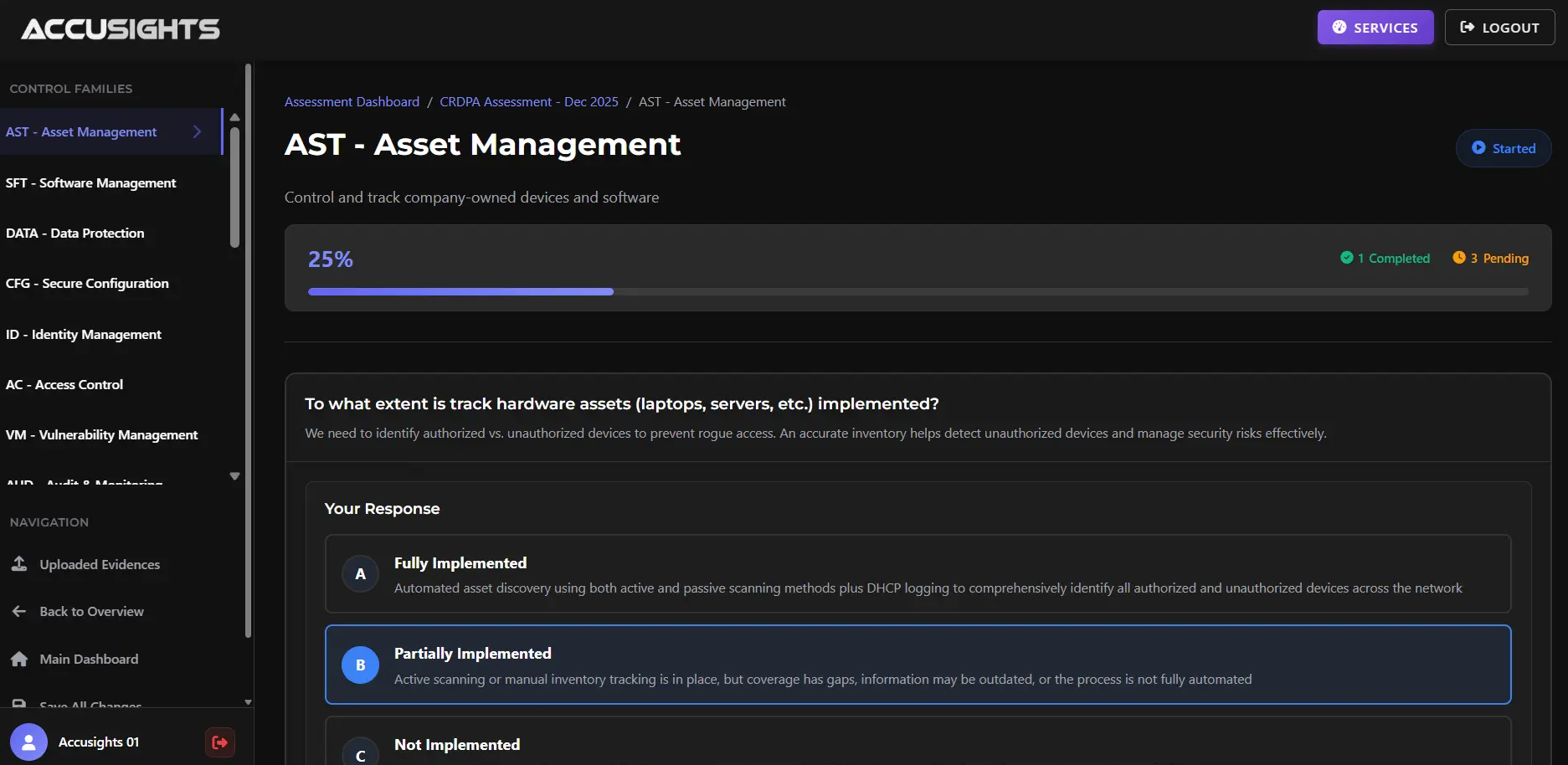Click the Uploaded Evidences upload icon
This screenshot has width=1568, height=765.
point(19,564)
